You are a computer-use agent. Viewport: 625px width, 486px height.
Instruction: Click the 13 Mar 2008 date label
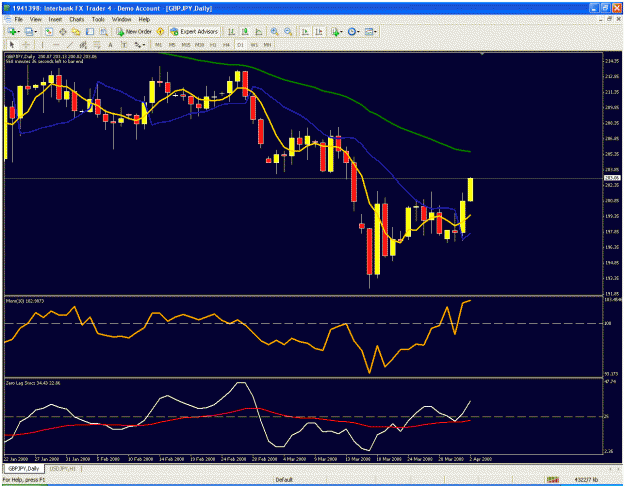pos(358,459)
